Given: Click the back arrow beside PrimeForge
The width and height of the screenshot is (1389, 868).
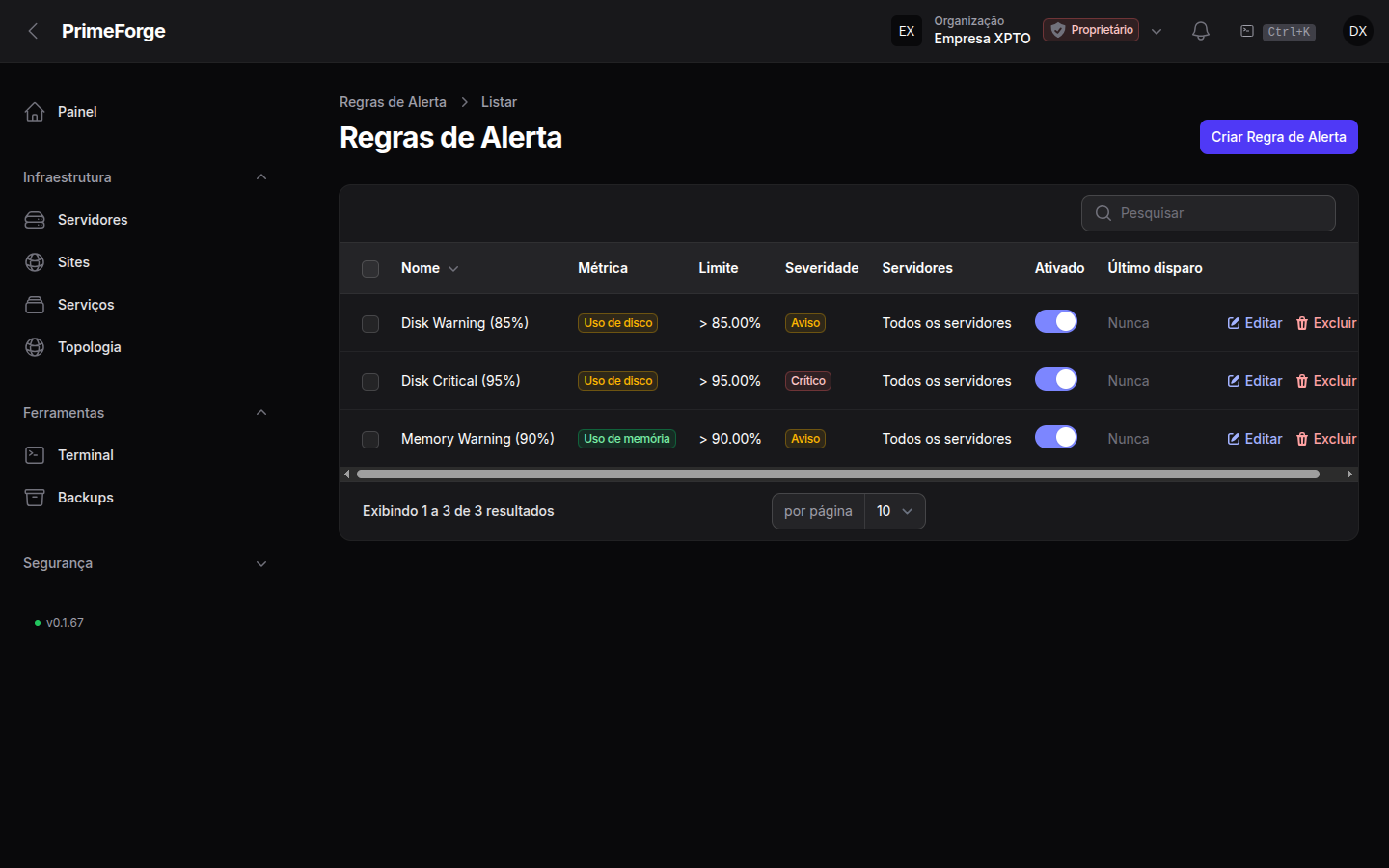Looking at the screenshot, I should [34, 31].
